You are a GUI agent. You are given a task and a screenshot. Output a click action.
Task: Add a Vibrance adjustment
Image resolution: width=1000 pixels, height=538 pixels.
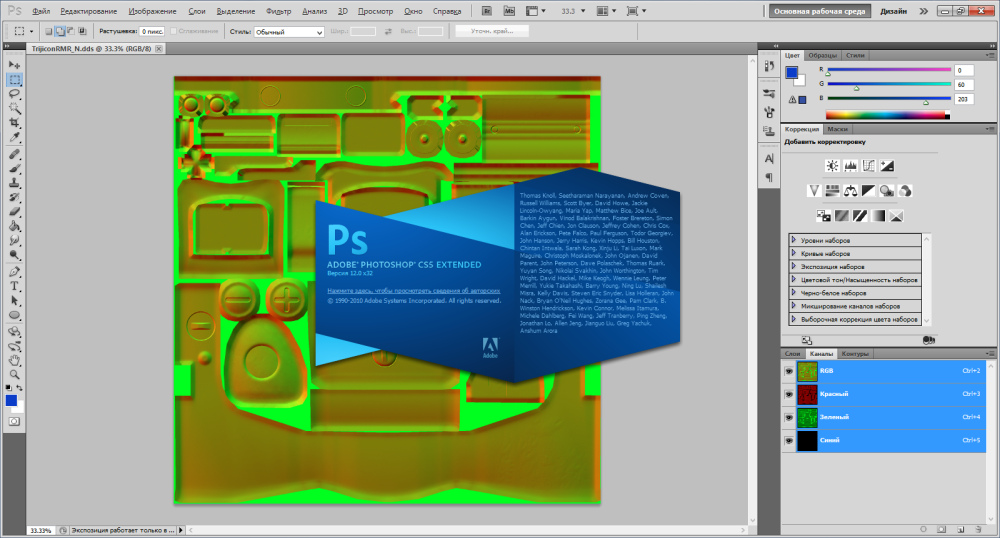pos(814,191)
